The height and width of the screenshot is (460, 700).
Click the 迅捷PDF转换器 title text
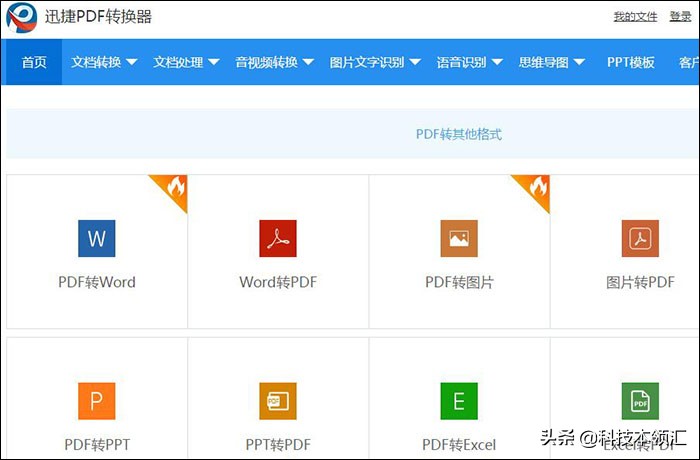pos(98,17)
